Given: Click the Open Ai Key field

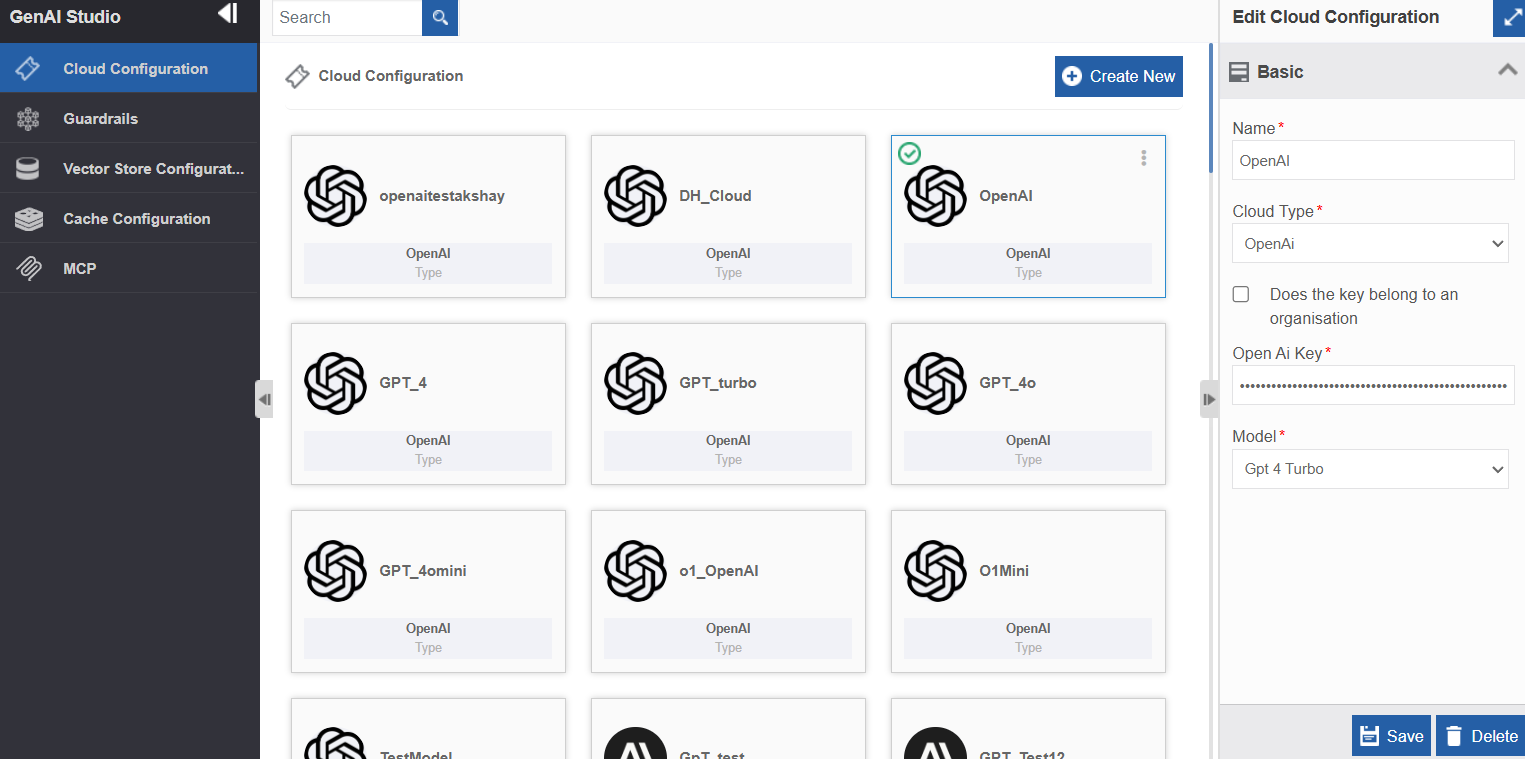Looking at the screenshot, I should pyautogui.click(x=1373, y=385).
